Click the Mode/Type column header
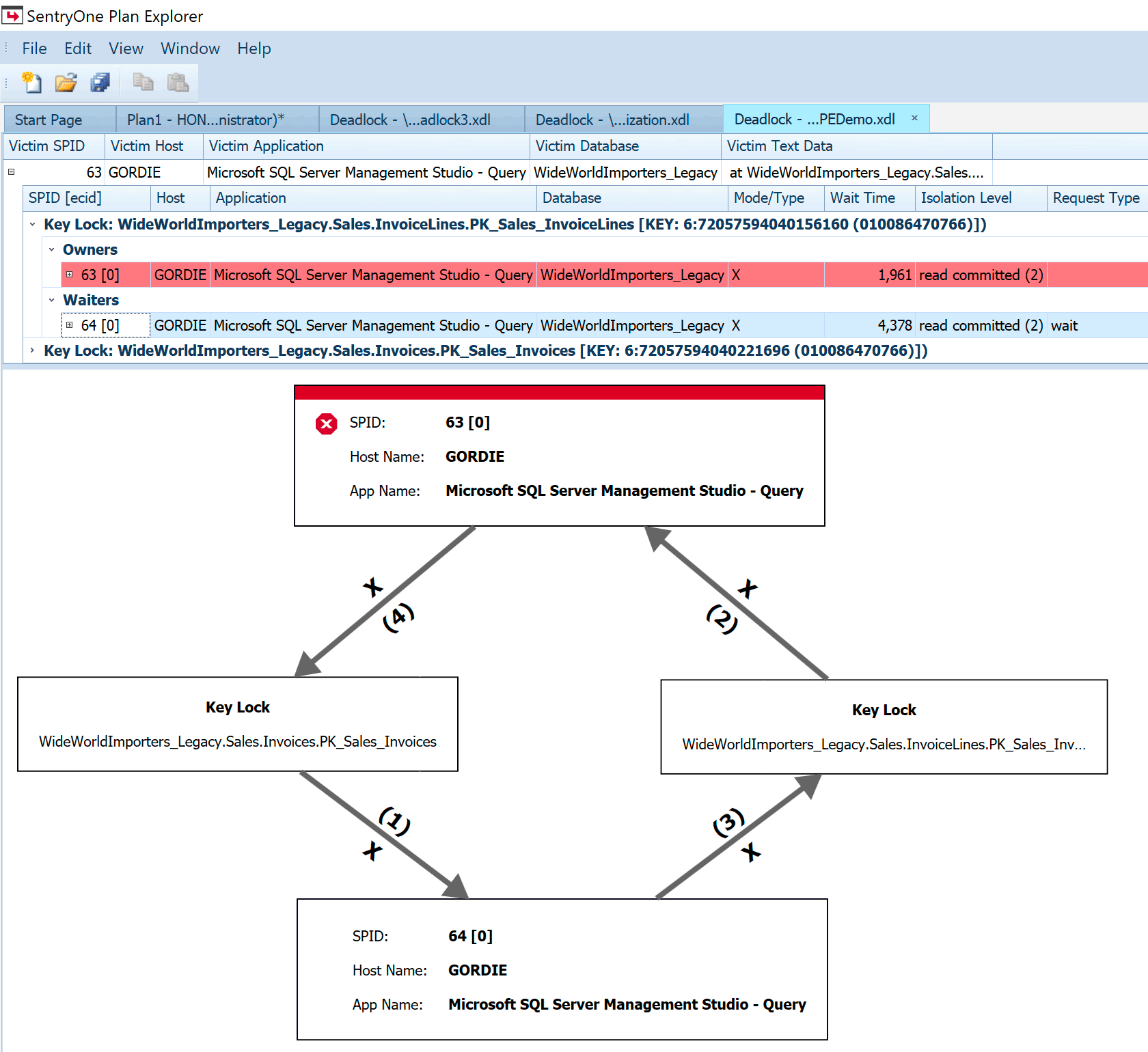This screenshot has width=1148, height=1052. point(776,198)
